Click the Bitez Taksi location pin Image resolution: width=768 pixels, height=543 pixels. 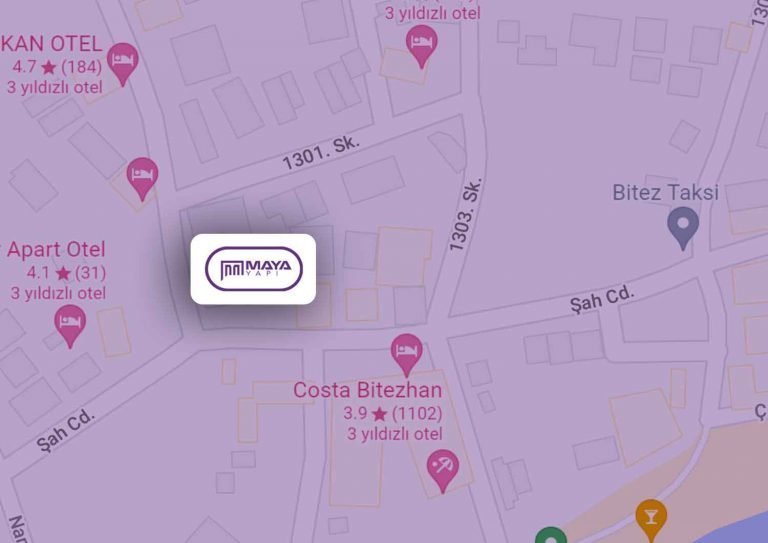(683, 228)
